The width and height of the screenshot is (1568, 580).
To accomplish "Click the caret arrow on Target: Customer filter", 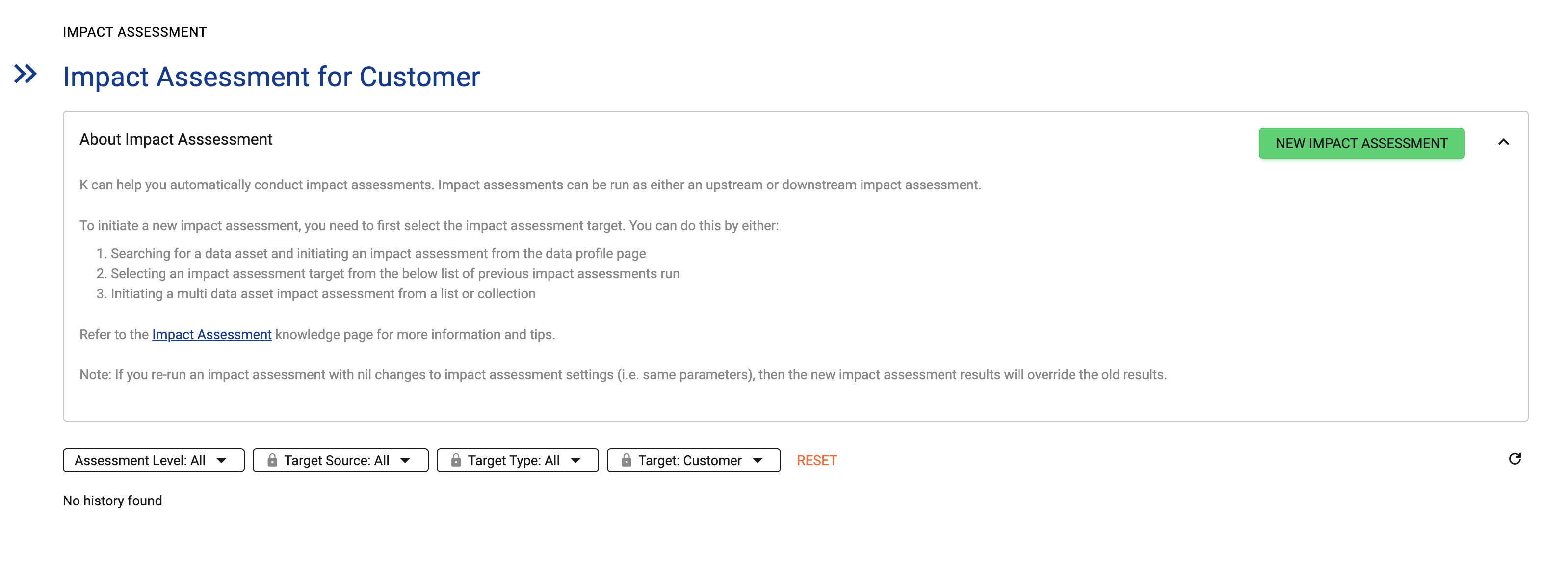I will (758, 461).
